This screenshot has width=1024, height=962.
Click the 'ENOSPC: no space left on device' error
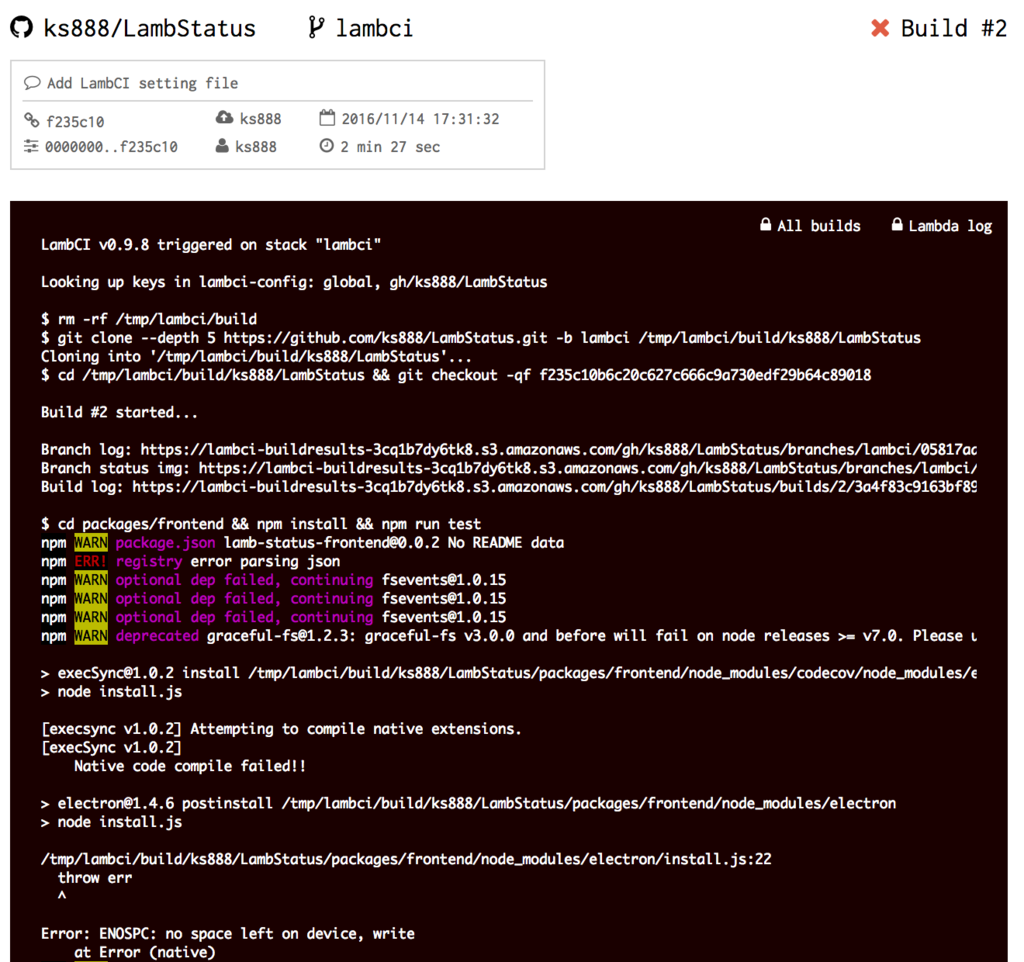tap(227, 934)
